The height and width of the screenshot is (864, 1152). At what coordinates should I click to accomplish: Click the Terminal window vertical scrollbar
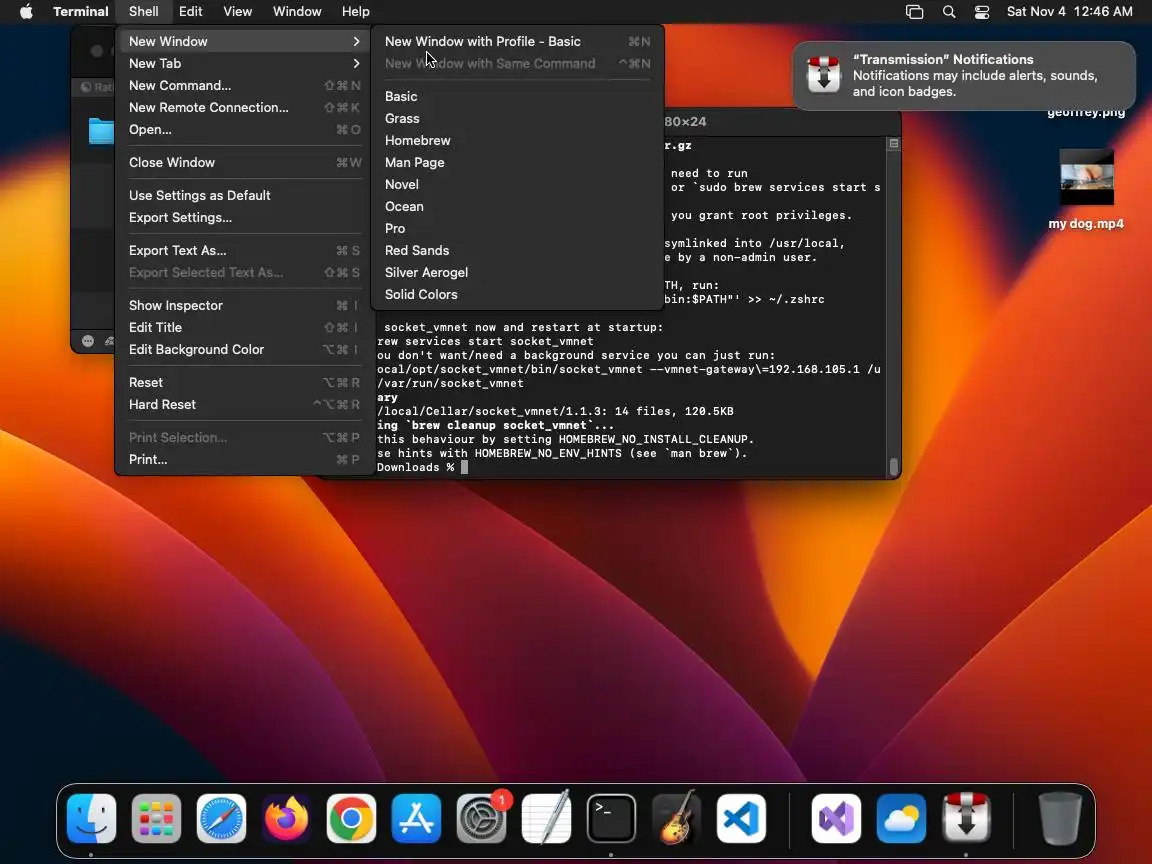[893, 467]
